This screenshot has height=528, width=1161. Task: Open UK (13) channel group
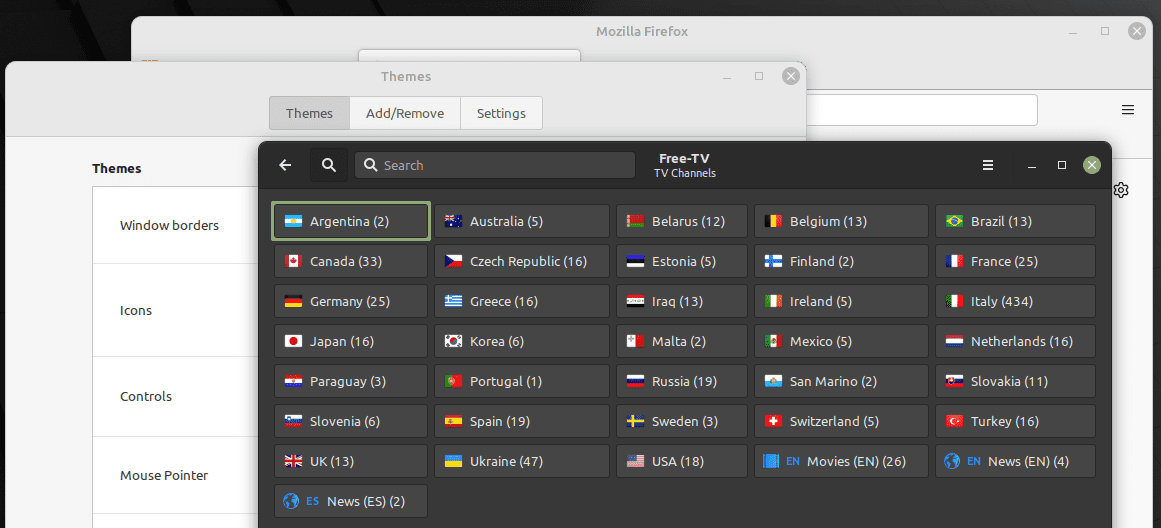click(351, 461)
